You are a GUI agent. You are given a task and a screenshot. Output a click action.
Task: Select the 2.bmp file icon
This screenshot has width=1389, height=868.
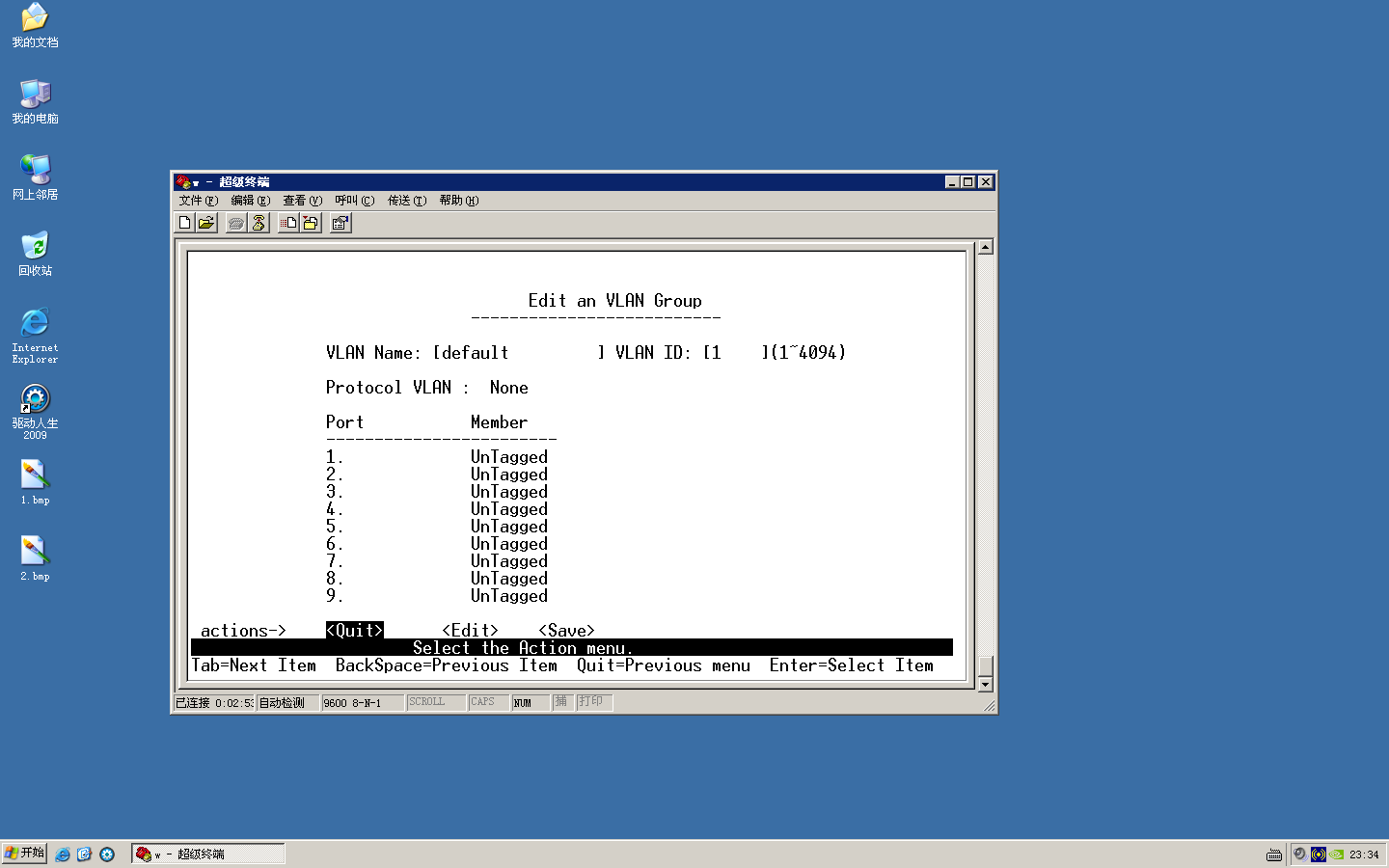[x=35, y=558]
